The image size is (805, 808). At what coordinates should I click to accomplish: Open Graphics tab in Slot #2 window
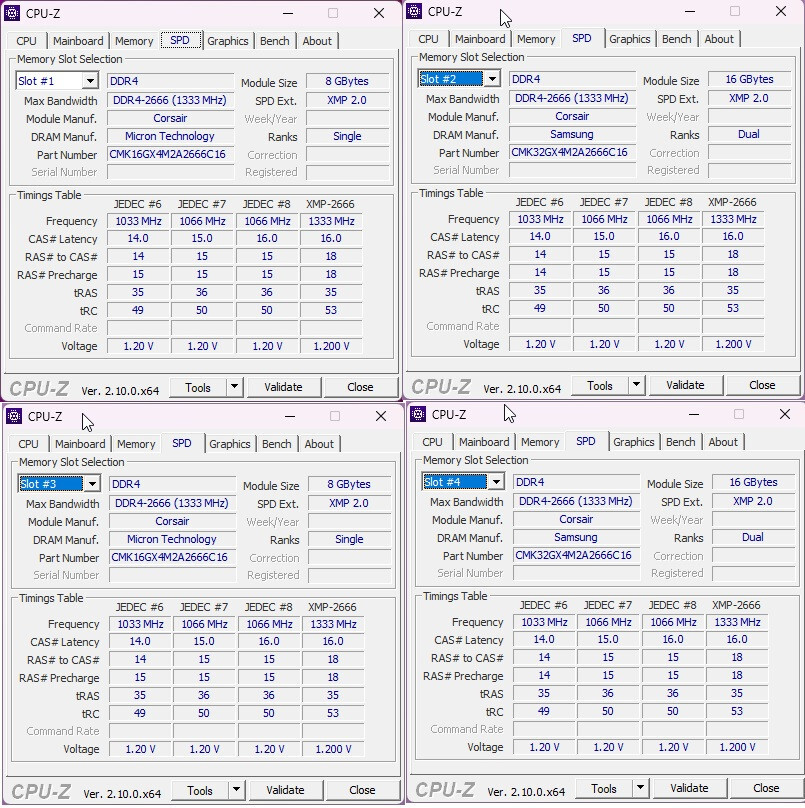(x=629, y=39)
